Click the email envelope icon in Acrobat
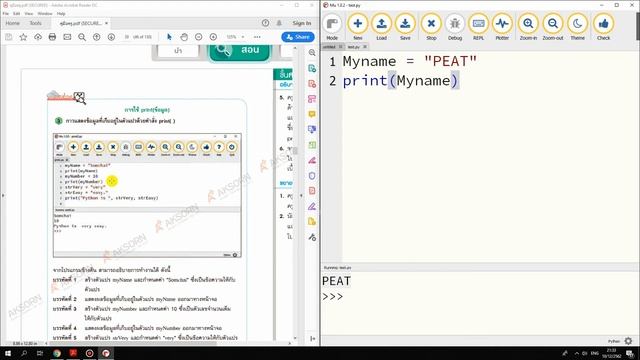The width and height of the screenshot is (640, 360). [67, 37]
